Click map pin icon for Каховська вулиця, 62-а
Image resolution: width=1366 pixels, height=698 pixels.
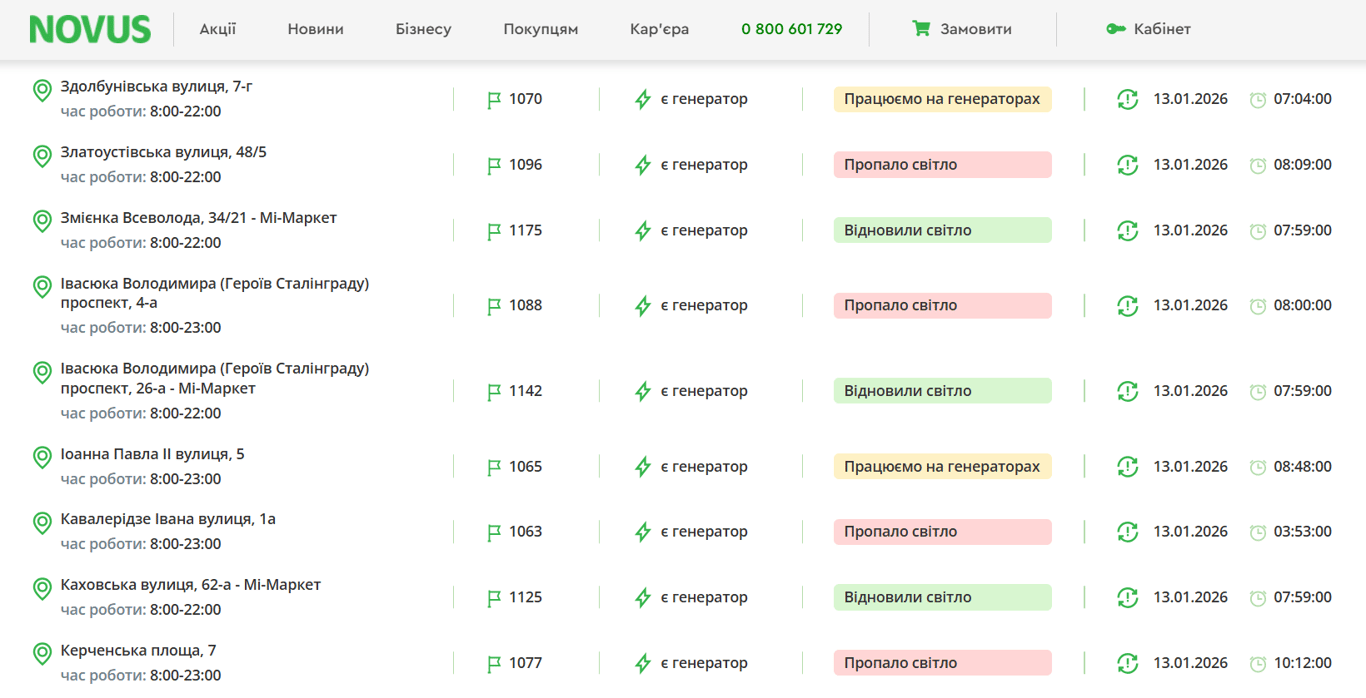[42, 589]
